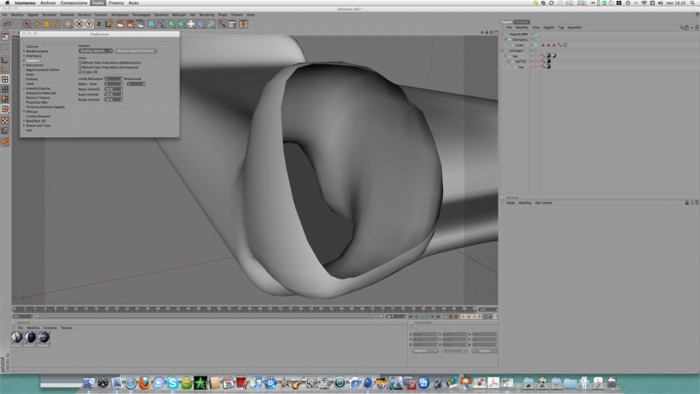Expand the Interfaccia preferences category
Viewport: 700px width, 394px height.
(24, 56)
